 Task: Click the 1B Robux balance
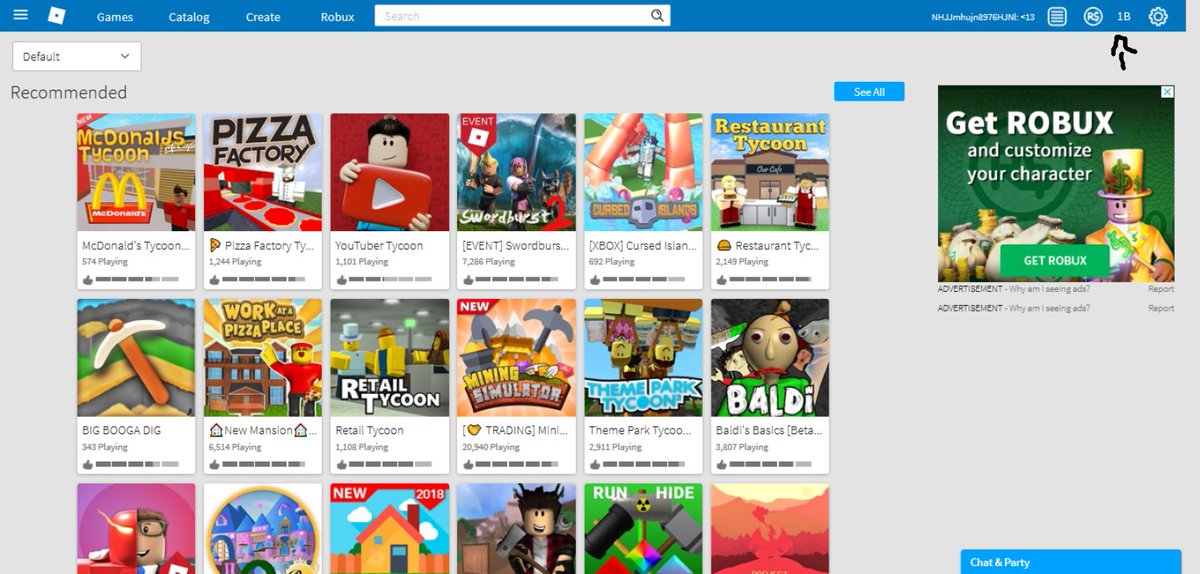pos(1124,17)
